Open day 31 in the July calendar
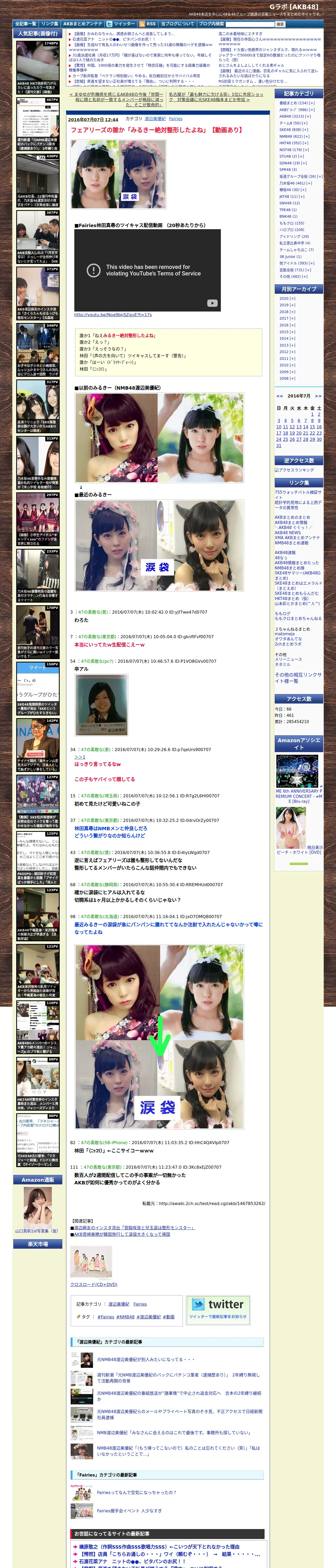This screenshot has height=1568, width=336. [x=279, y=446]
